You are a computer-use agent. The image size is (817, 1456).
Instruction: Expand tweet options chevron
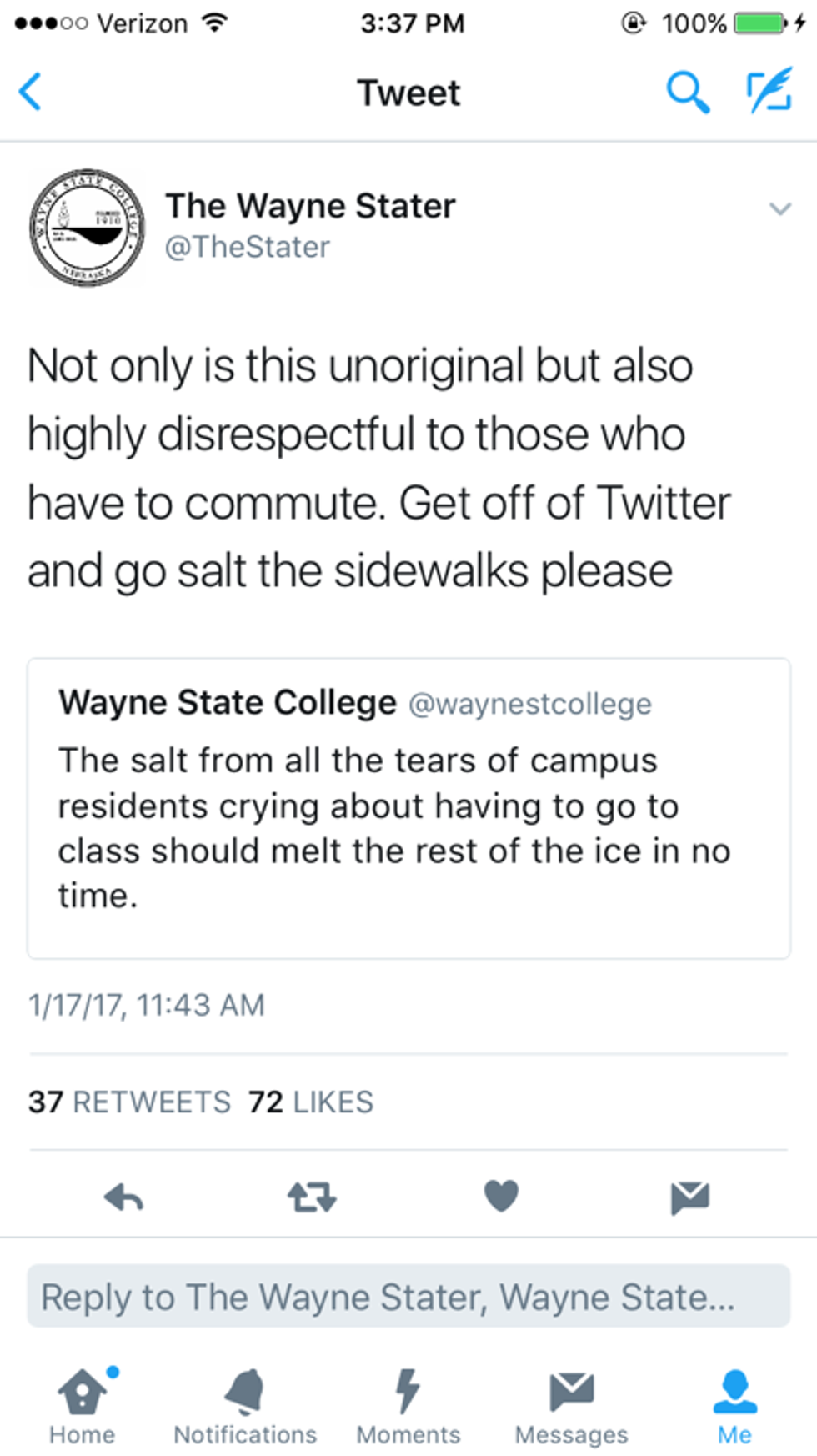tap(779, 208)
